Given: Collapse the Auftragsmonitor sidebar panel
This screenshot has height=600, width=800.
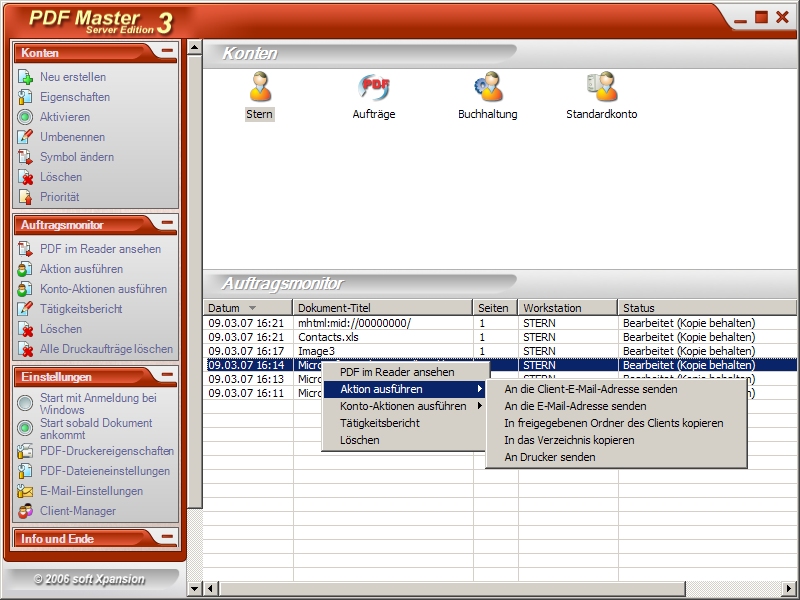Looking at the screenshot, I should point(167,223).
